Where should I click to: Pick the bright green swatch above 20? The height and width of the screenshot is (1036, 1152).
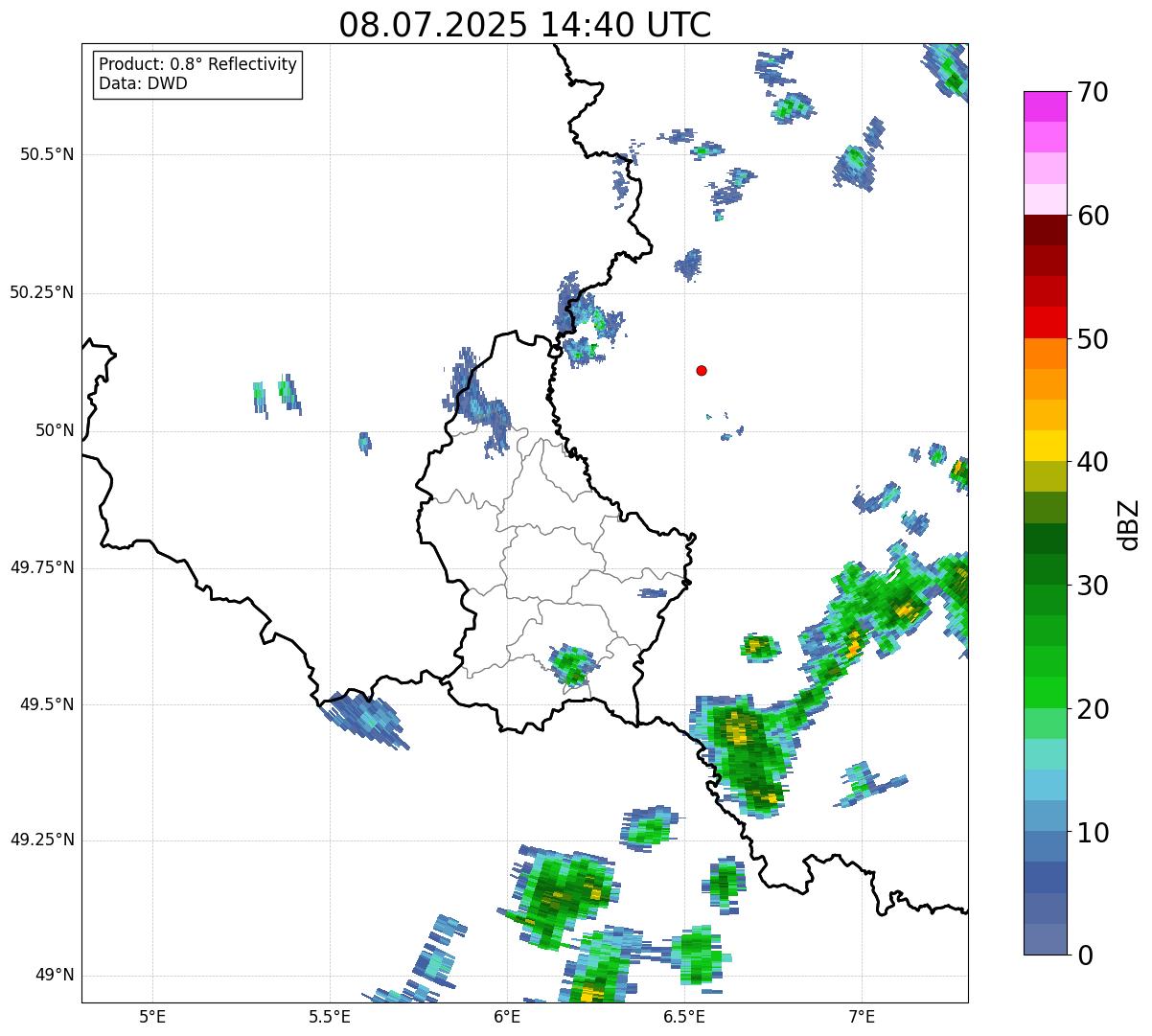[x=1046, y=692]
